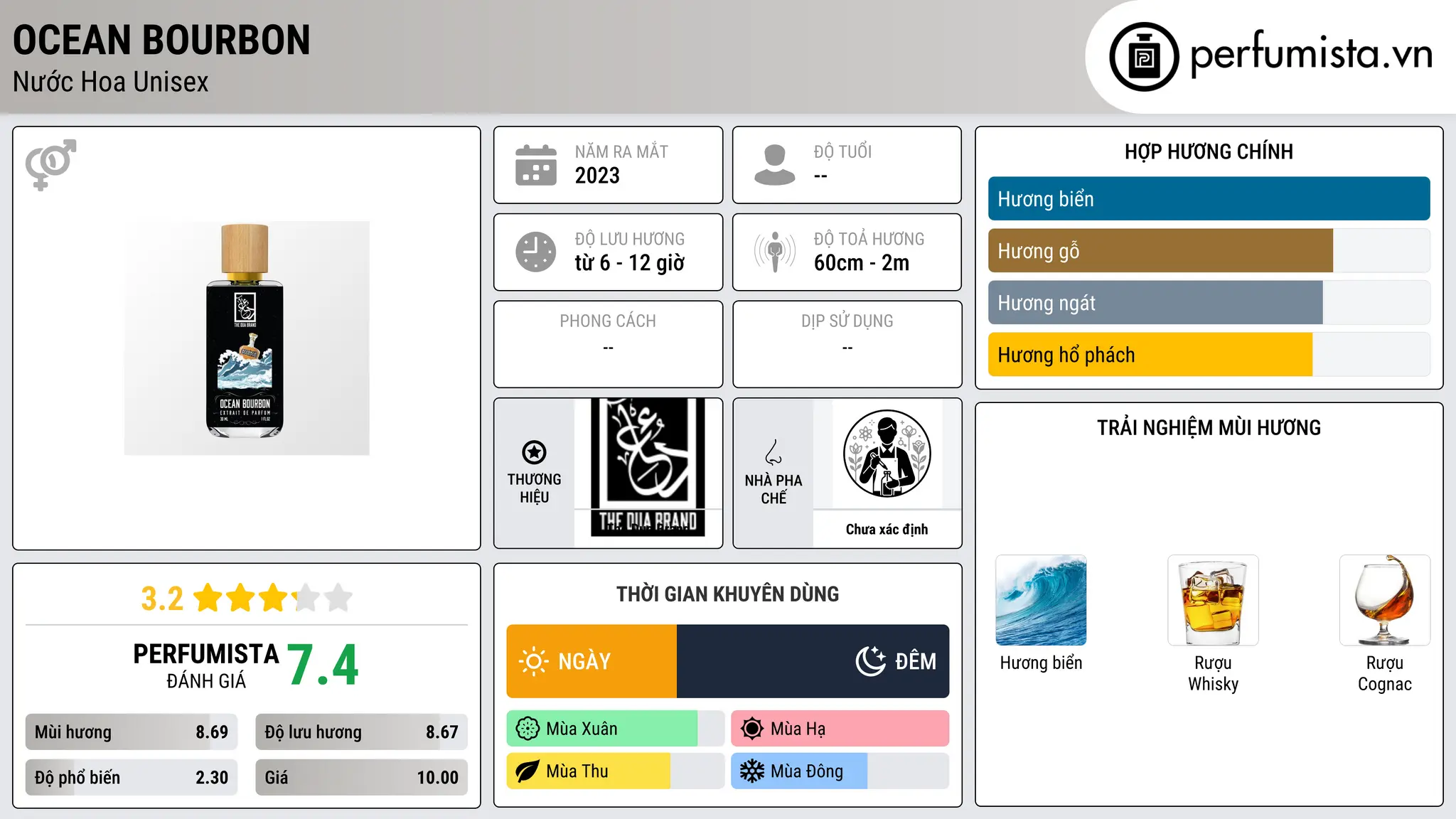
Task: Click the Nước Hoa Unisex subtitle
Action: tap(111, 82)
